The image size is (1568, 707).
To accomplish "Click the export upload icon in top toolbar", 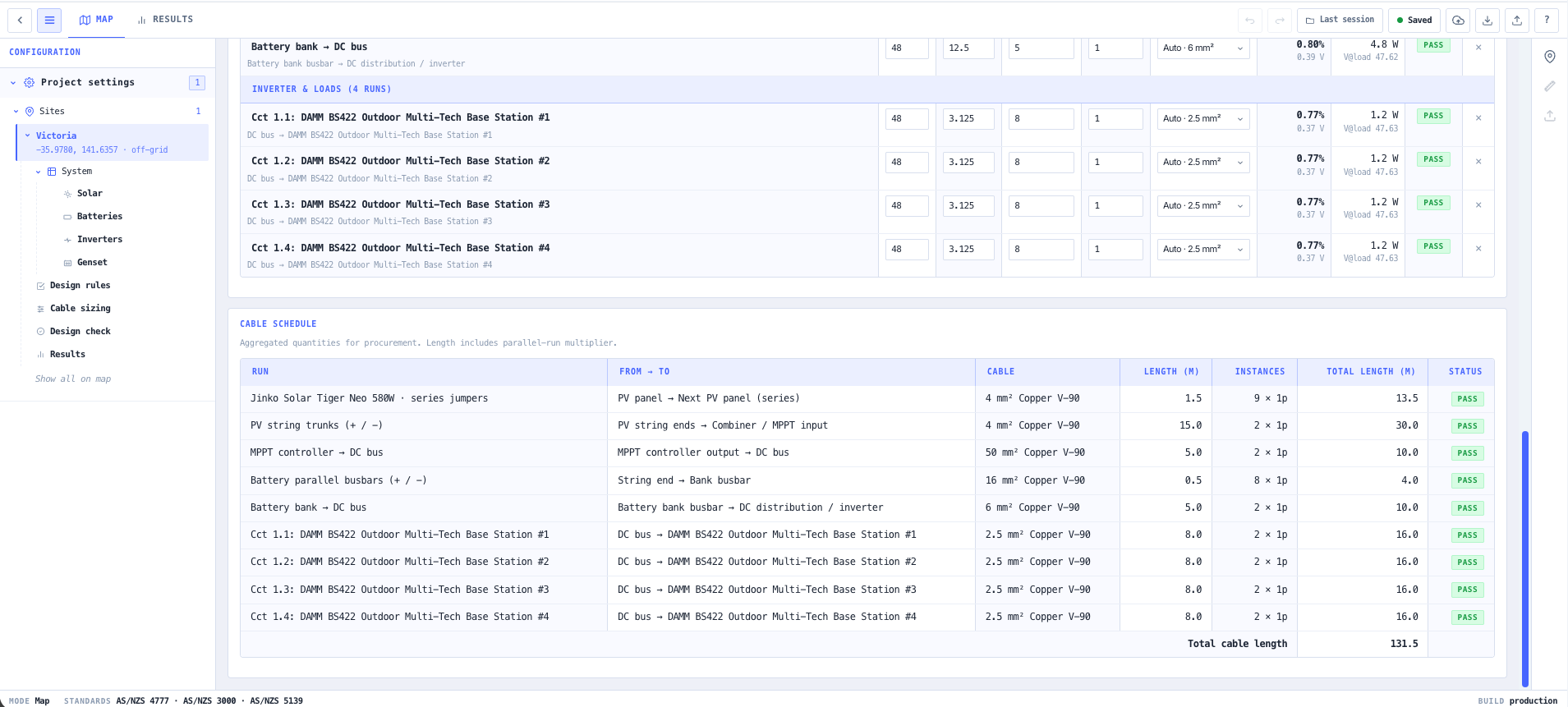I will tap(1517, 20).
